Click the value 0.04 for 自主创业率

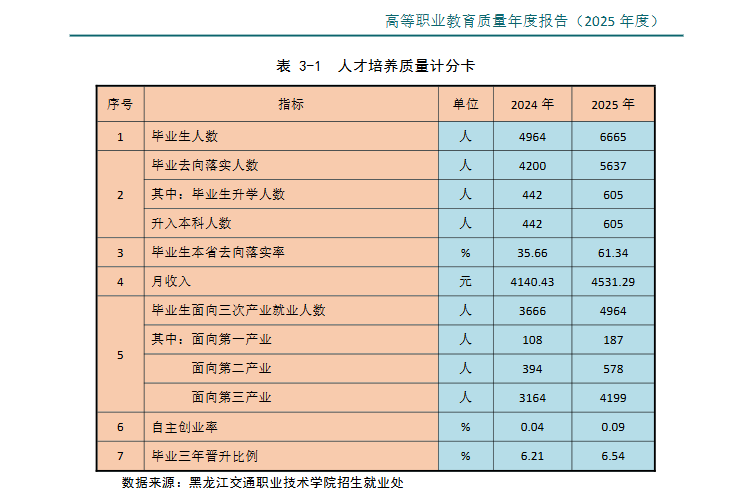click(532, 427)
